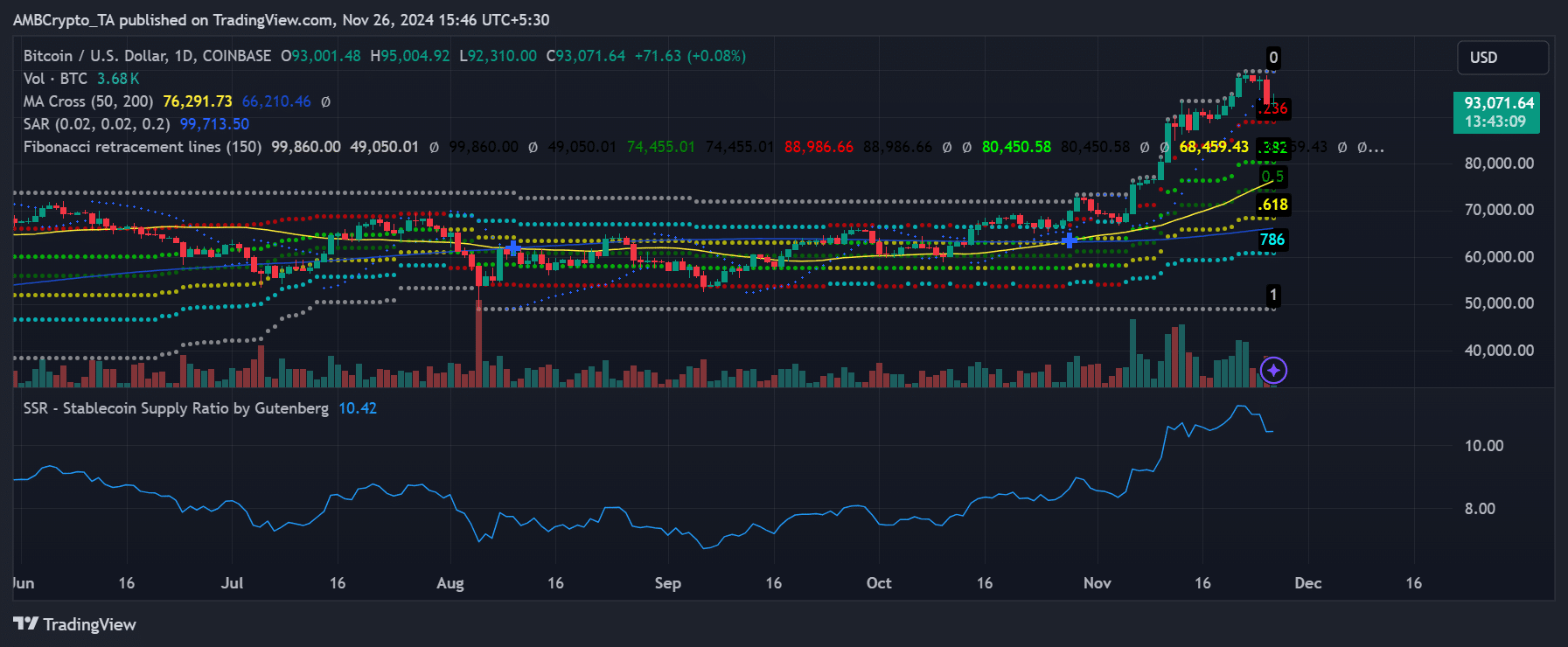The height and width of the screenshot is (647, 1568).
Task: Click the Fibonacci retracement lines (150) legend
Action: pyautogui.click(x=143, y=147)
